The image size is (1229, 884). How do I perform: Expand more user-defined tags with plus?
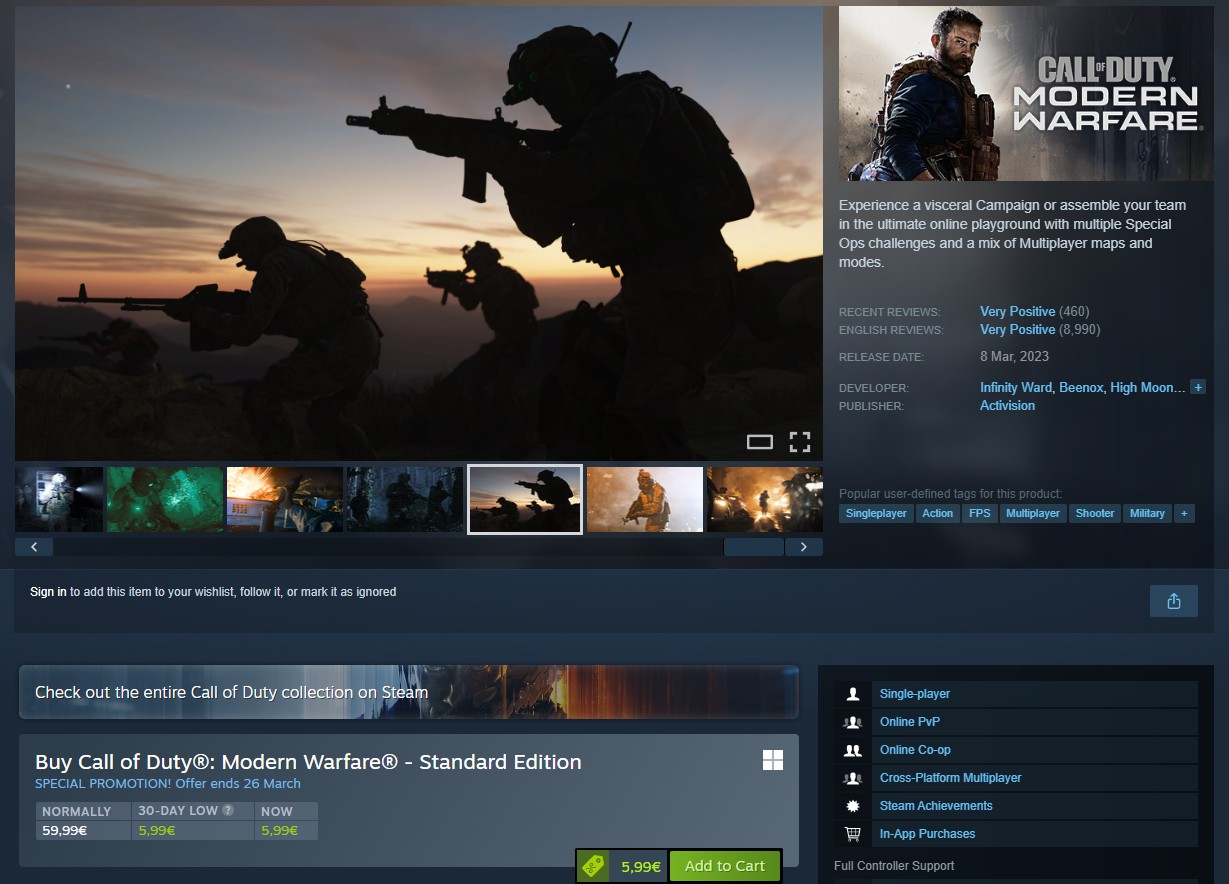tap(1184, 513)
